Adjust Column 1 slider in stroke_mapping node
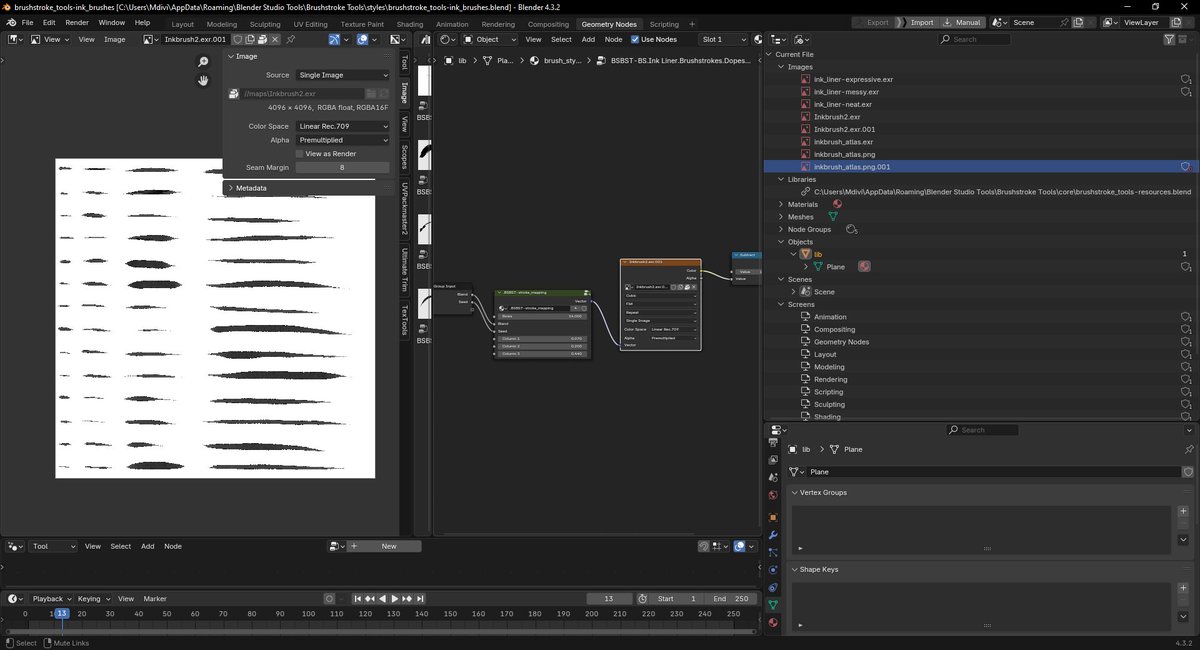The image size is (1200, 650). (x=542, y=339)
